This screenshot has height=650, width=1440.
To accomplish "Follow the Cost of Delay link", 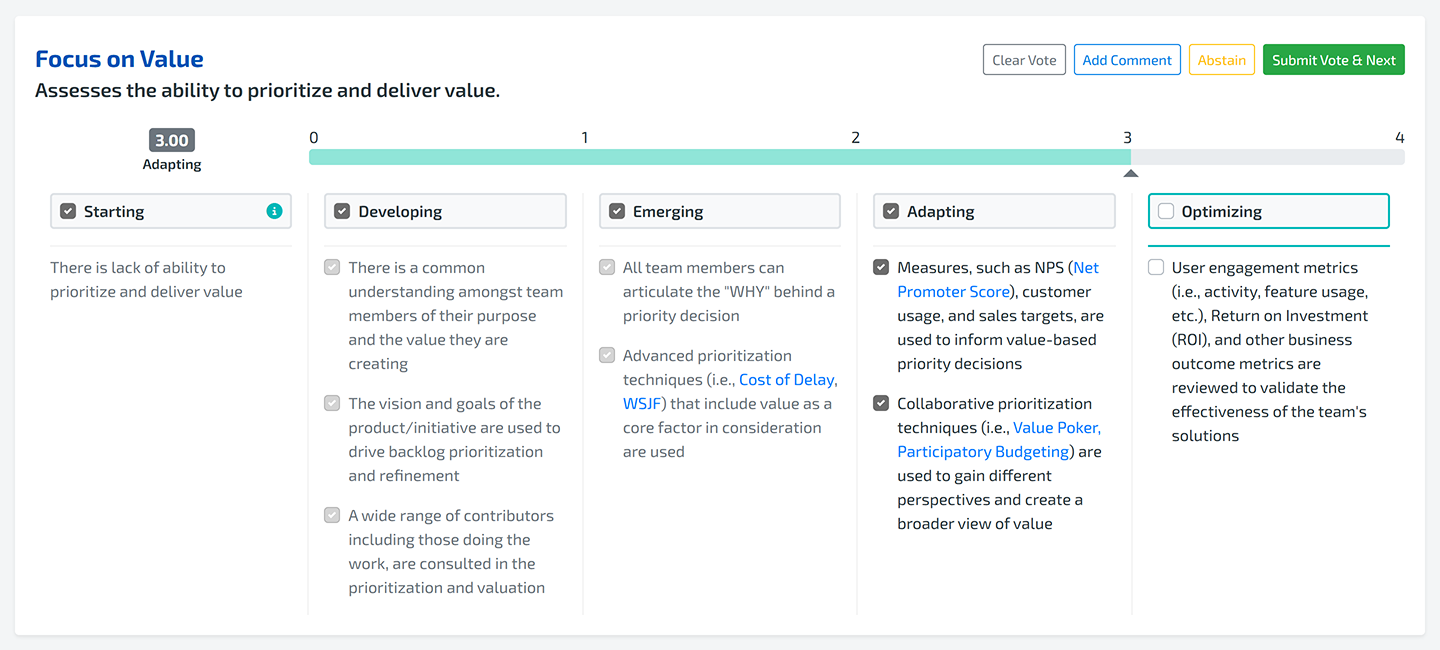I will point(787,379).
